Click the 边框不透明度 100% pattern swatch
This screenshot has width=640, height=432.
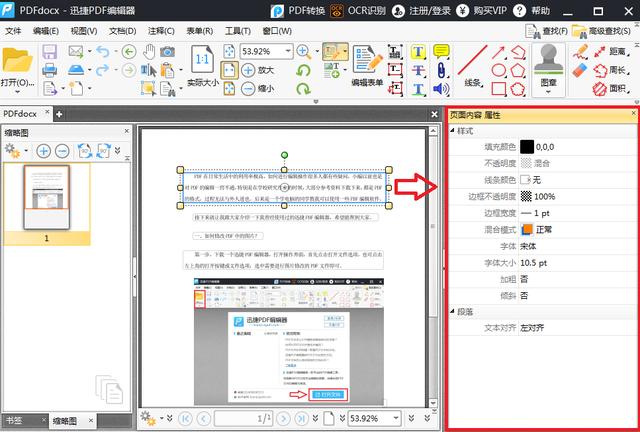pyautogui.click(x=526, y=196)
